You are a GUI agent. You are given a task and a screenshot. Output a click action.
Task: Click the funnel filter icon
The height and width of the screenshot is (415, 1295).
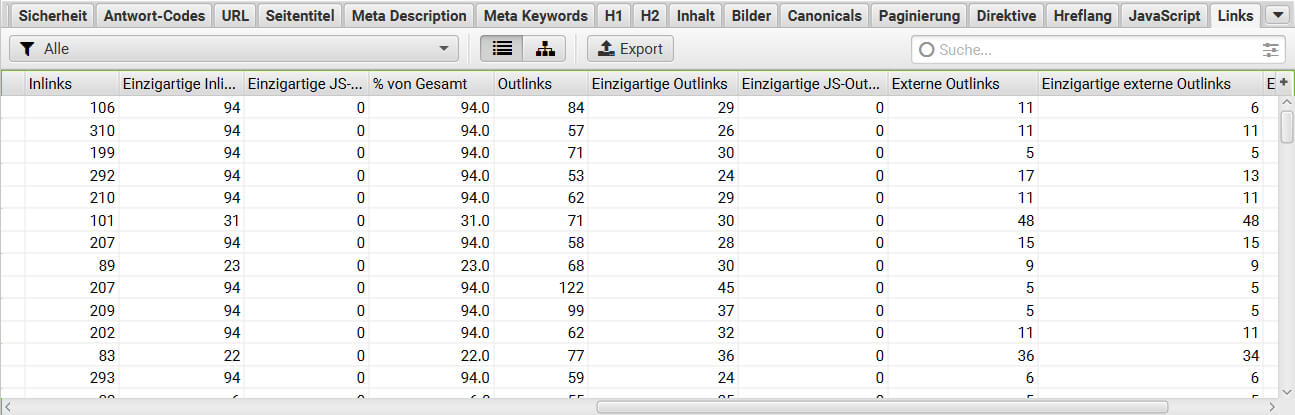pyautogui.click(x=28, y=48)
